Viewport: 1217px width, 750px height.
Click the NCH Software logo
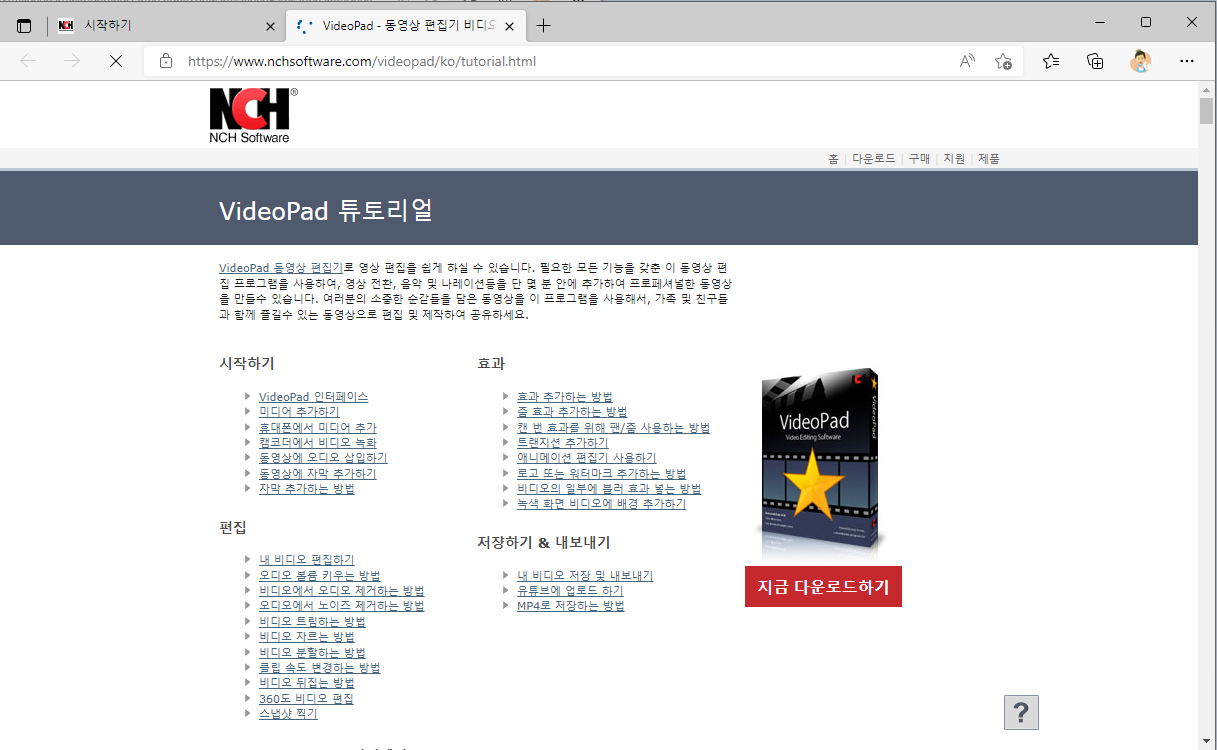click(x=253, y=115)
